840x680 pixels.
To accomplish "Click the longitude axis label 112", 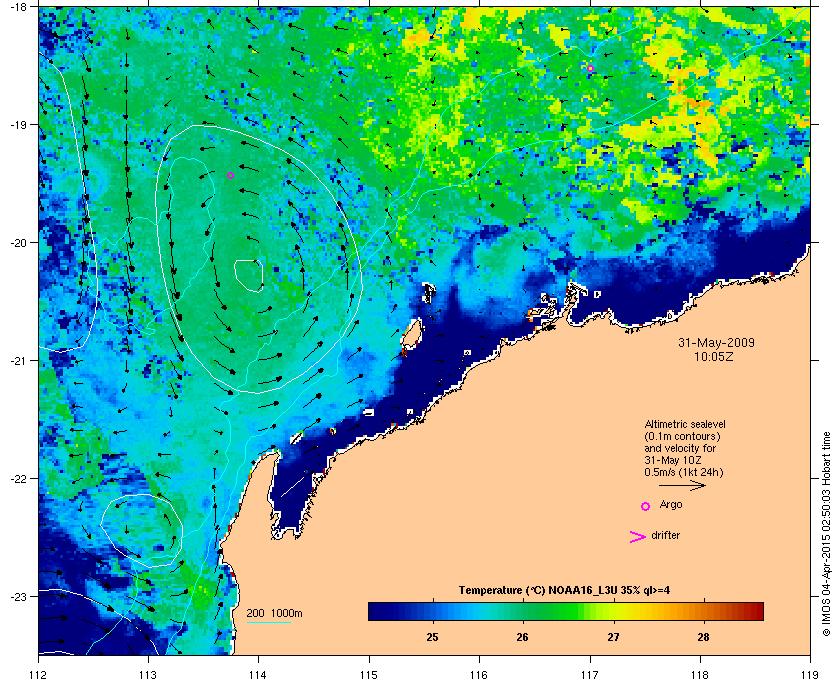I will point(39,674).
